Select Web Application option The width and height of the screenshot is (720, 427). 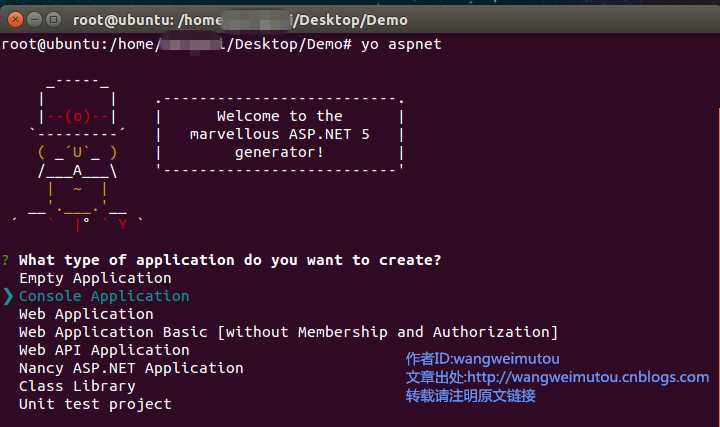click(x=86, y=314)
